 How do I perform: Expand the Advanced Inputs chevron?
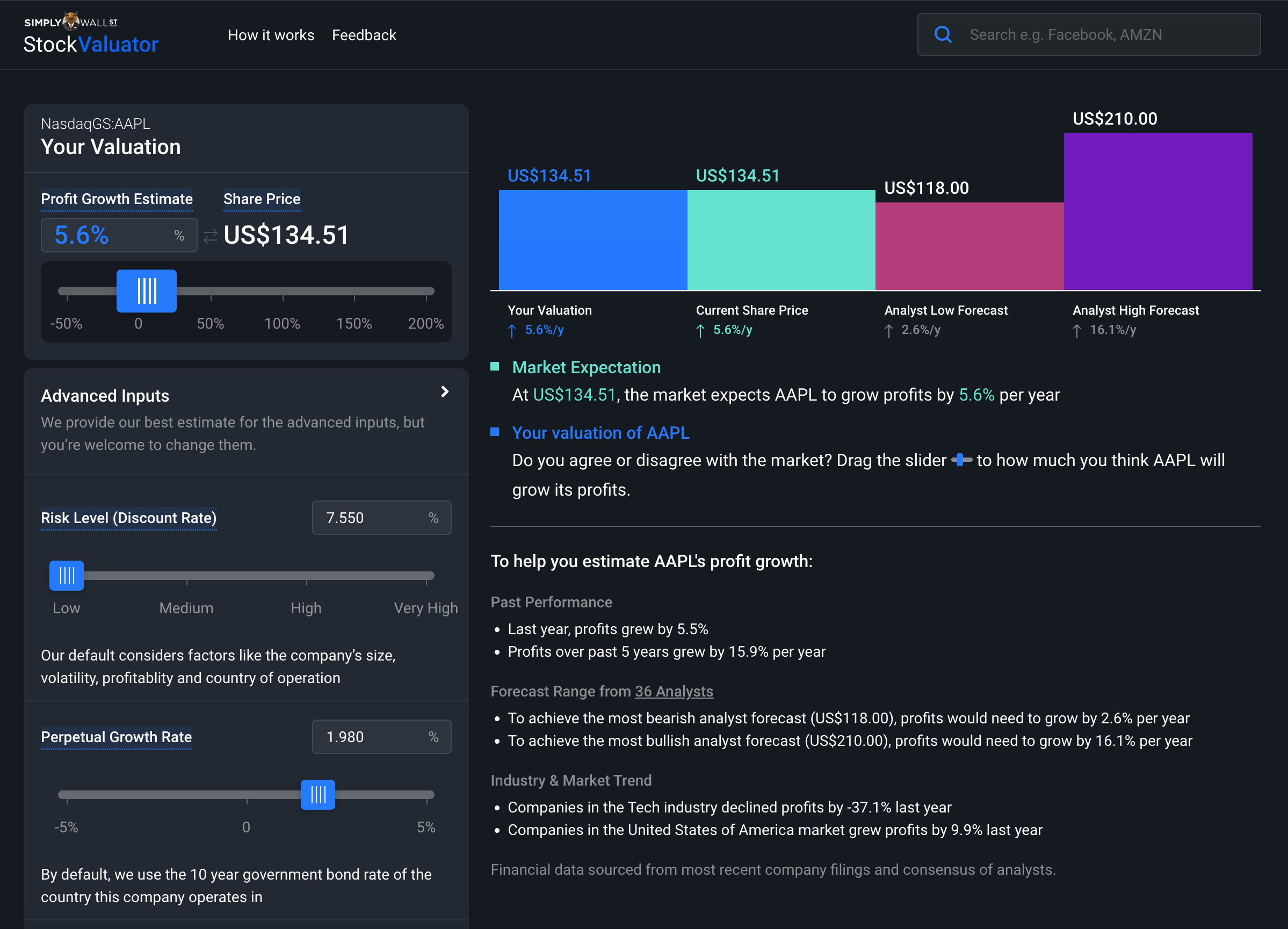pos(445,392)
